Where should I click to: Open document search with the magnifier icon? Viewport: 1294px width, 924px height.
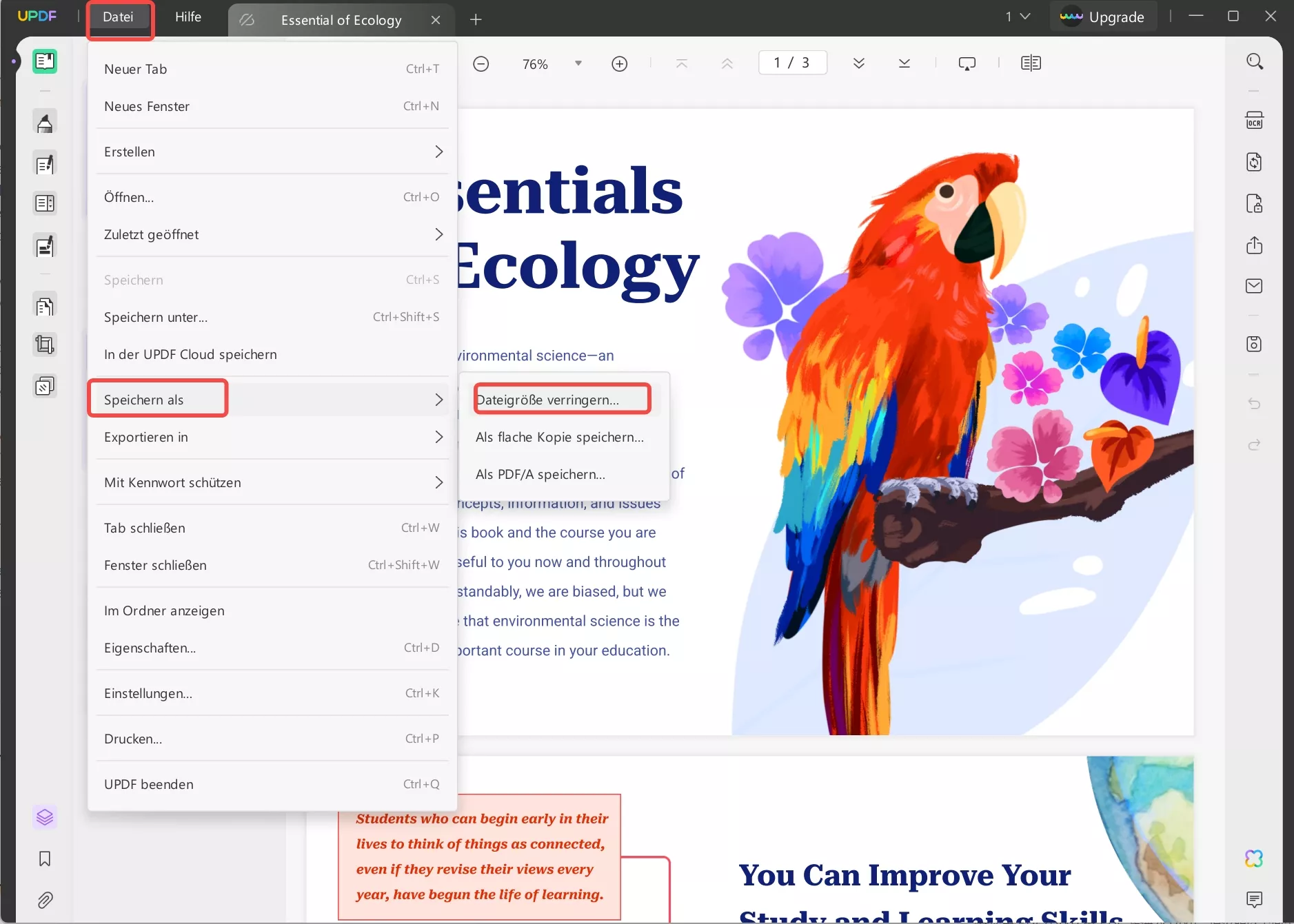[x=1255, y=61]
